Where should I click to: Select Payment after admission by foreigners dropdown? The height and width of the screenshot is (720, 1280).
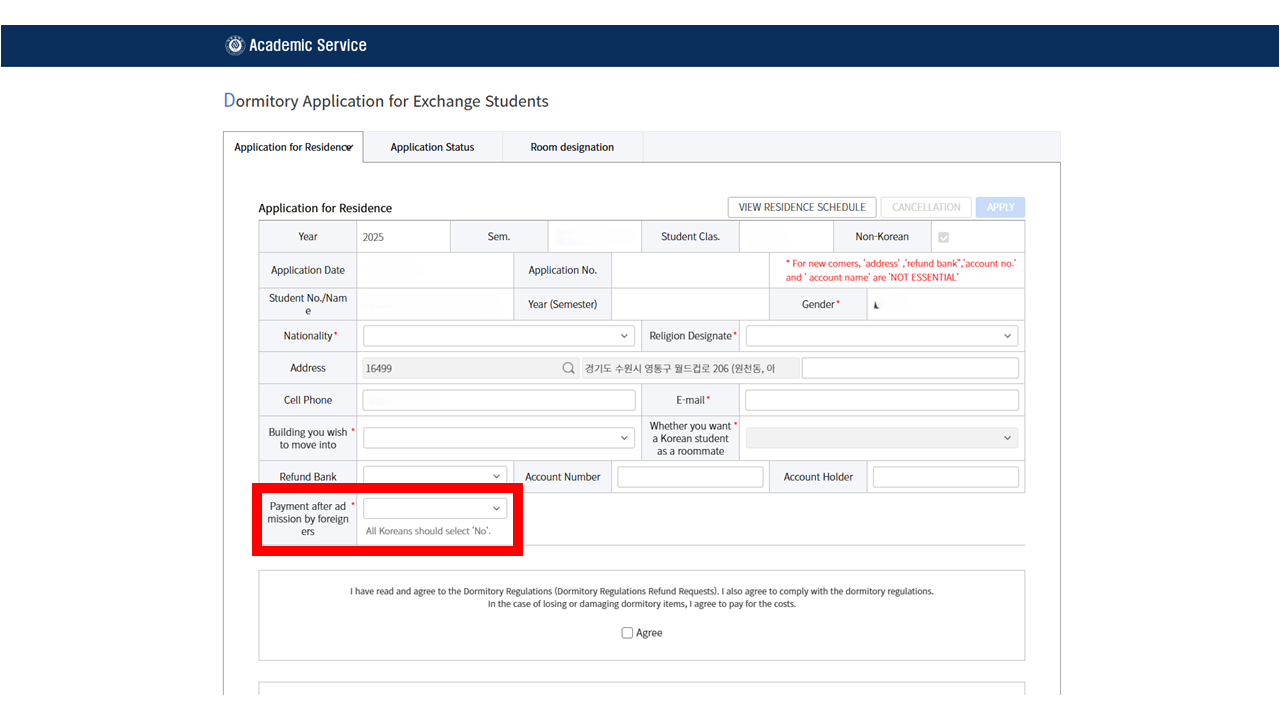pyautogui.click(x=435, y=508)
